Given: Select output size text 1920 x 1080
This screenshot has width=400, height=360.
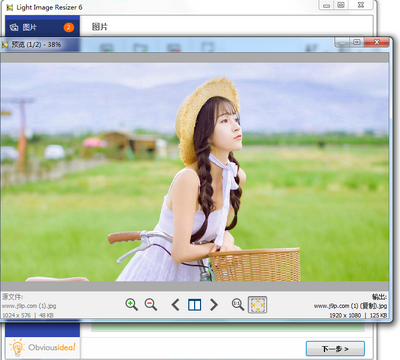Looking at the screenshot, I should [x=345, y=315].
